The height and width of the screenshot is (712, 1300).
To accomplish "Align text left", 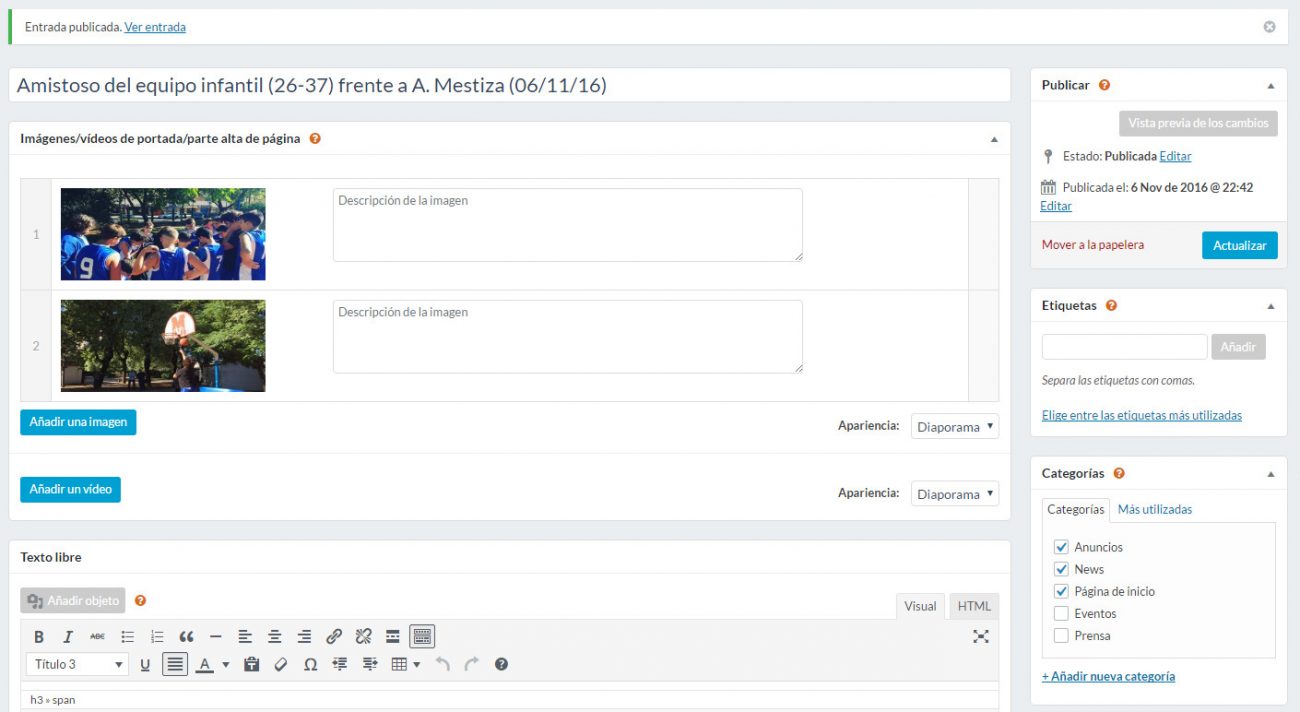I will coord(245,636).
